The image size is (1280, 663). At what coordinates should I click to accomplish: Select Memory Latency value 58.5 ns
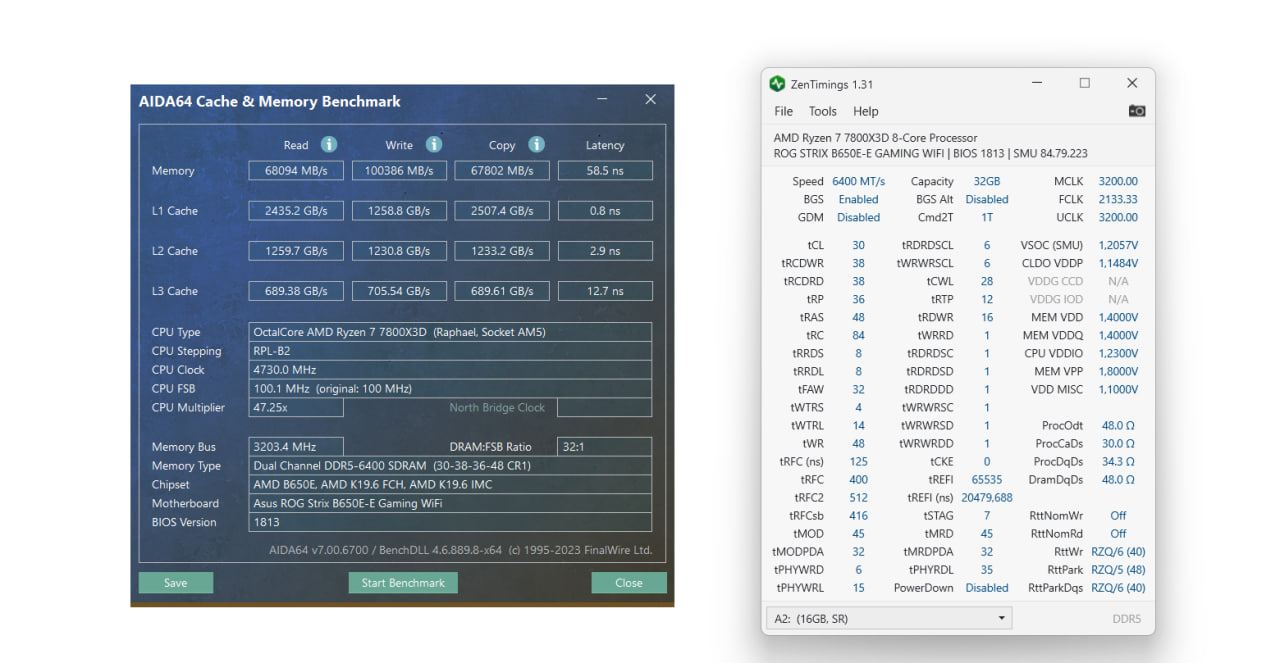point(605,171)
